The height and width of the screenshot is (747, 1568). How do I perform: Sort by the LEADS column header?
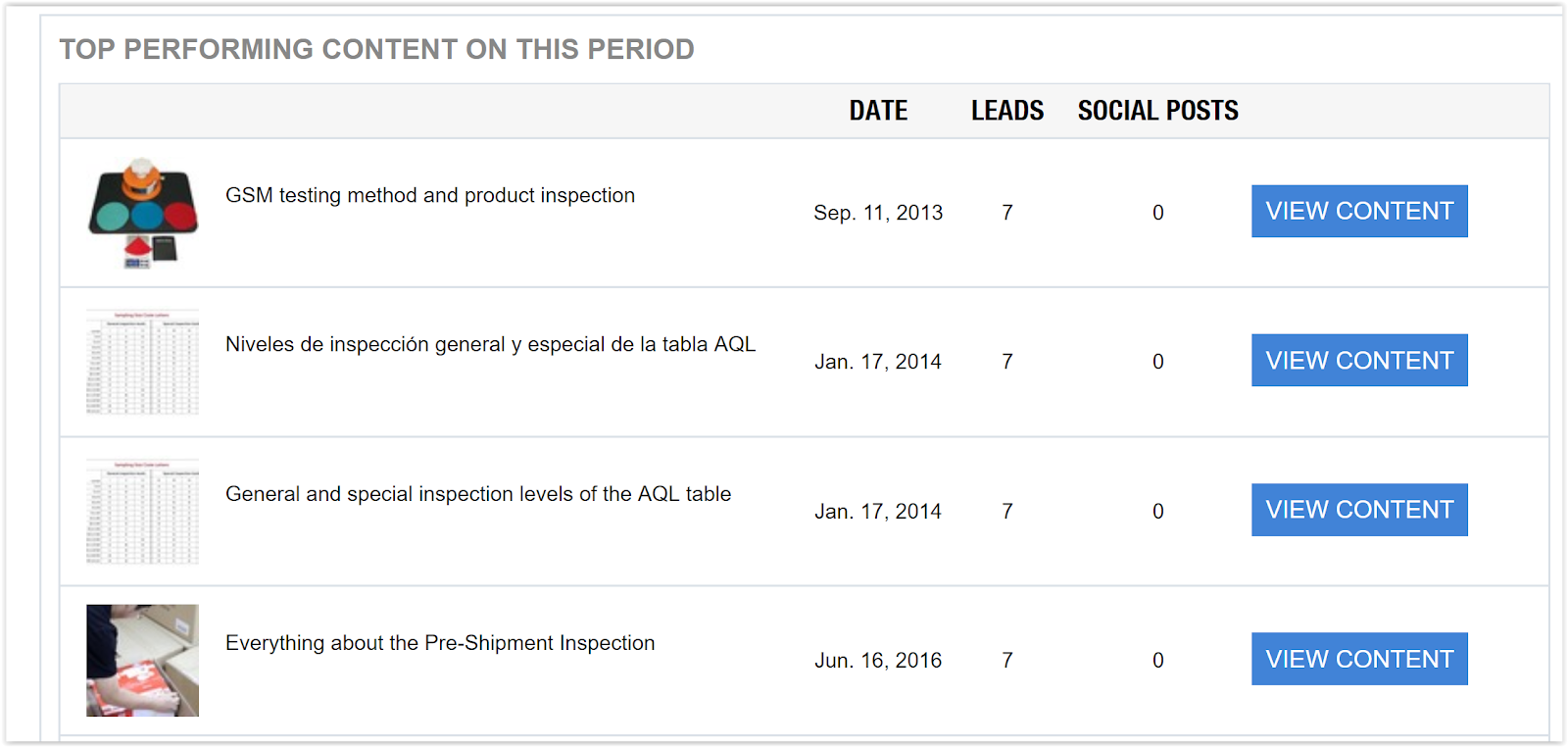pos(1007,111)
